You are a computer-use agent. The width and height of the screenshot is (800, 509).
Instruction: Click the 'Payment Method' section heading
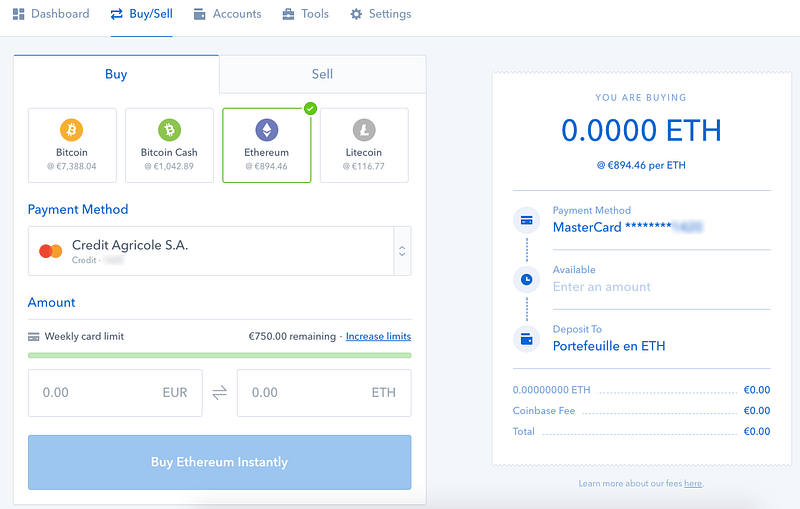point(78,210)
